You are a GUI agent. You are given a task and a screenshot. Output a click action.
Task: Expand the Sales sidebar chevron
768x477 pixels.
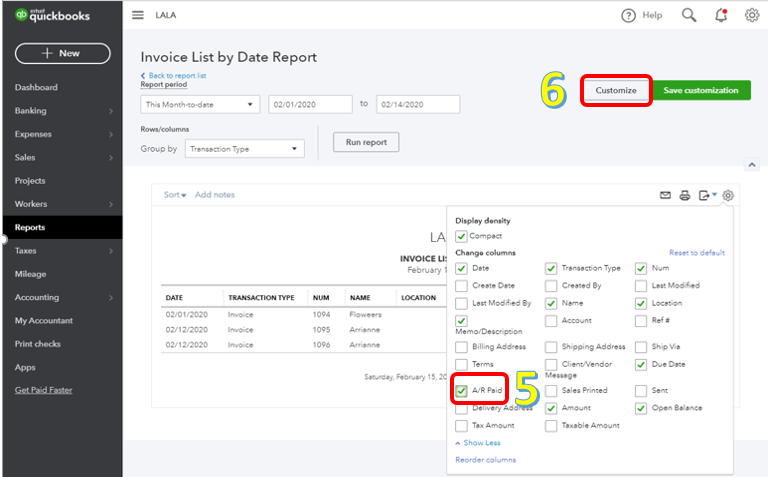(111, 158)
